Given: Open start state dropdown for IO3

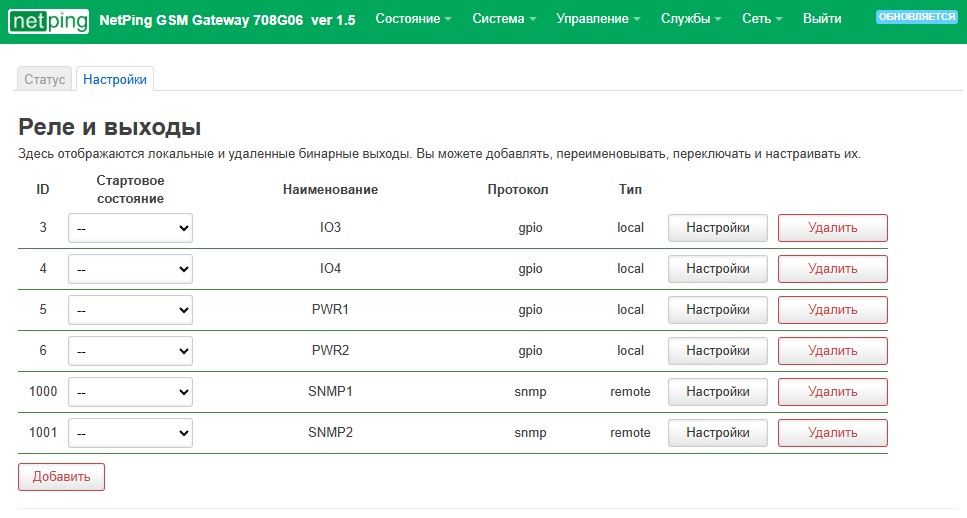Looking at the screenshot, I should (x=130, y=228).
